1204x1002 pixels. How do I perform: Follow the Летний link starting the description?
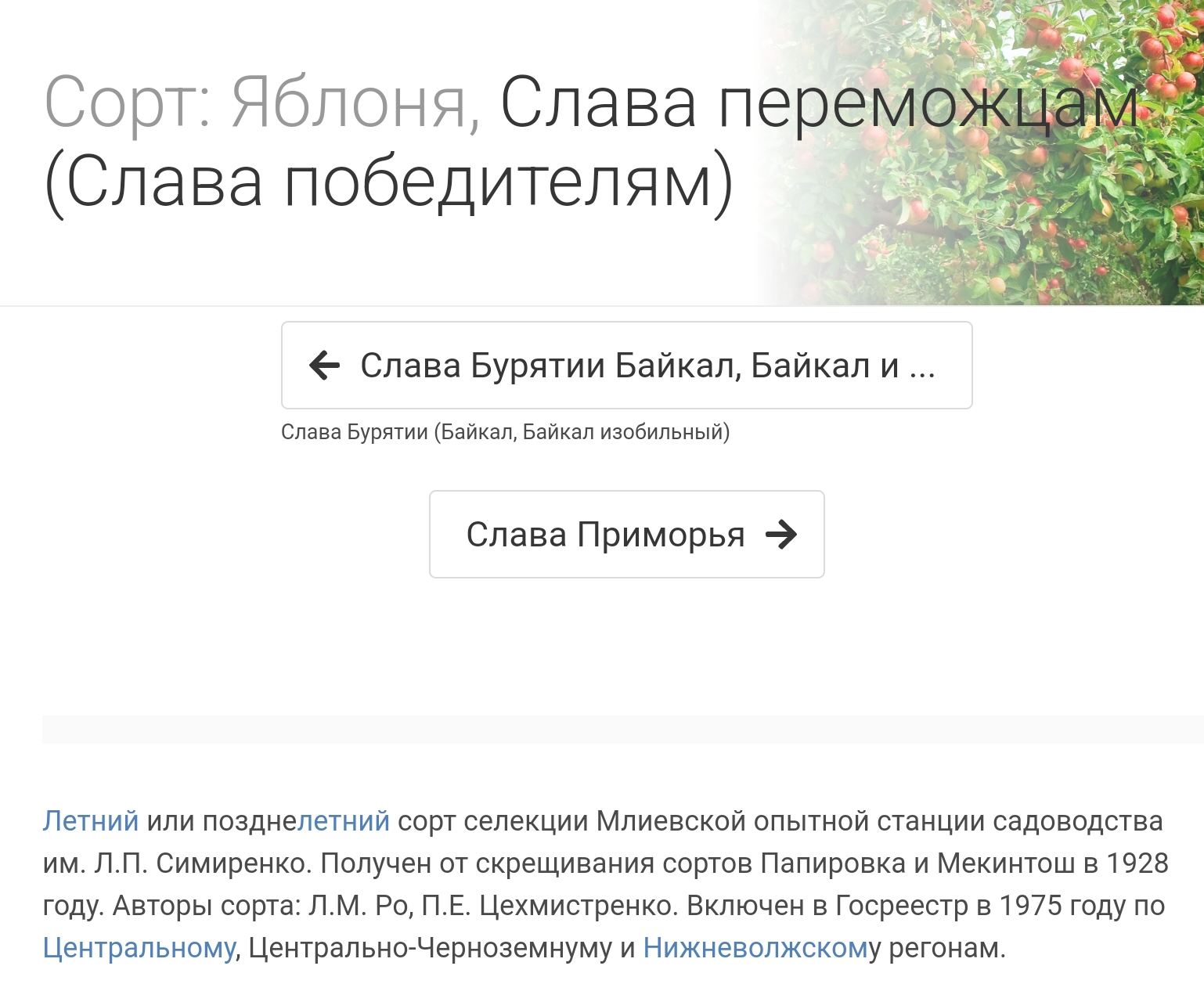(x=90, y=820)
